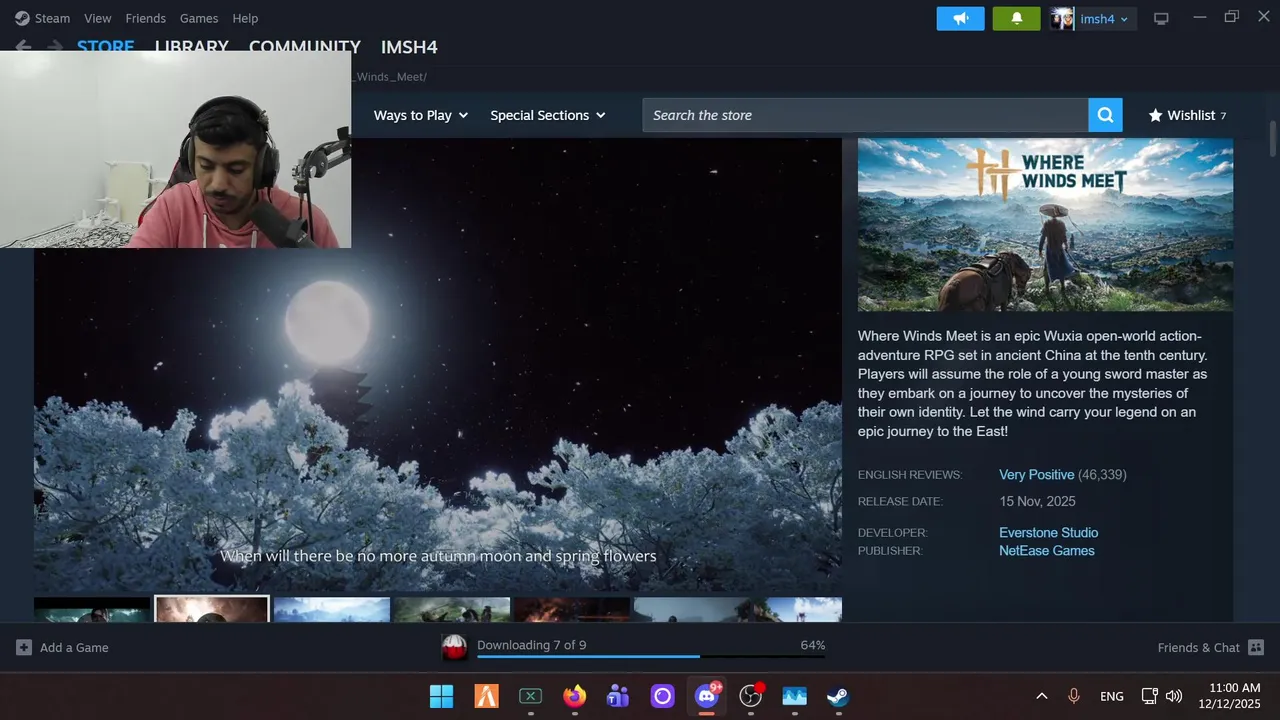This screenshot has height=720, width=1280.
Task: Click the Steam logo menu icon
Action: coord(22,18)
